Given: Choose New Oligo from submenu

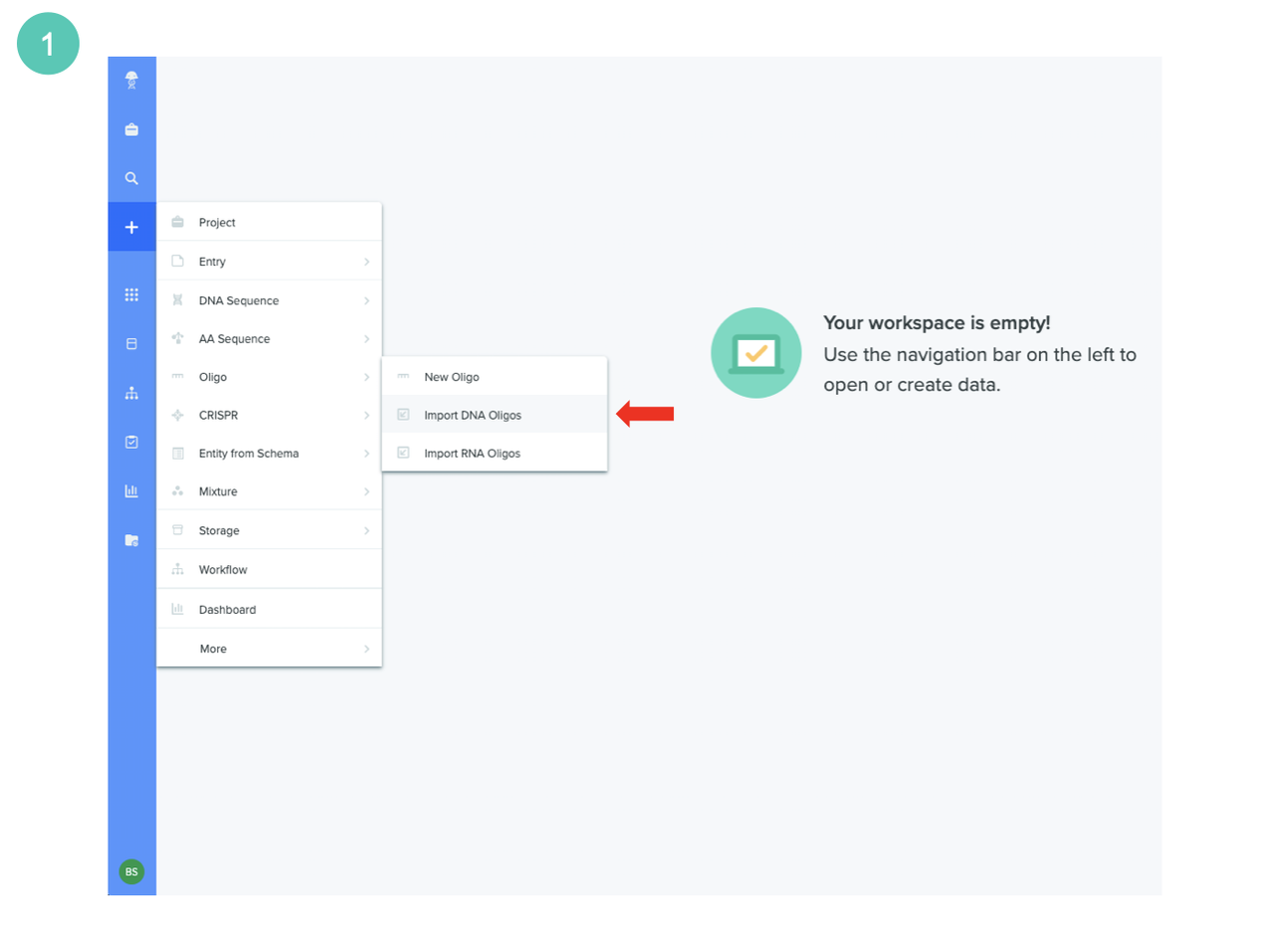Looking at the screenshot, I should (x=495, y=377).
